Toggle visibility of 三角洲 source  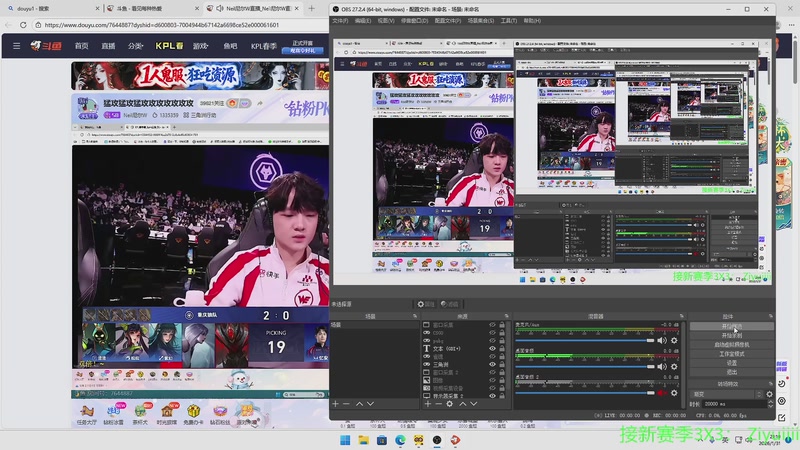coord(492,364)
